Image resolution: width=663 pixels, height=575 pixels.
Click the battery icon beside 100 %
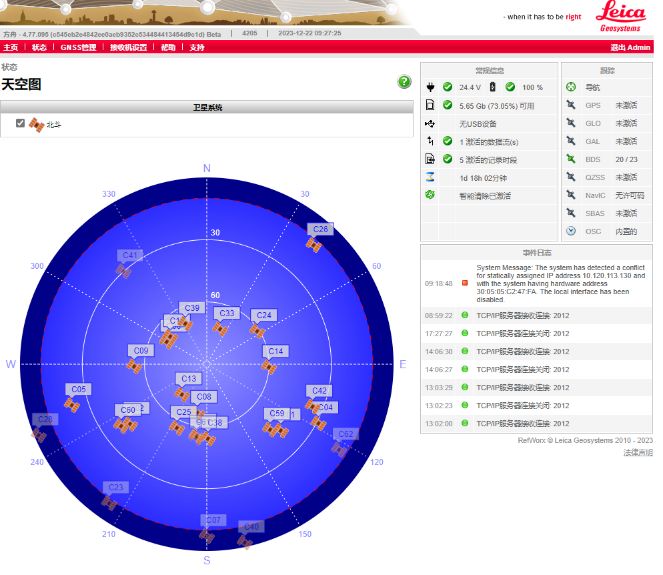492,87
